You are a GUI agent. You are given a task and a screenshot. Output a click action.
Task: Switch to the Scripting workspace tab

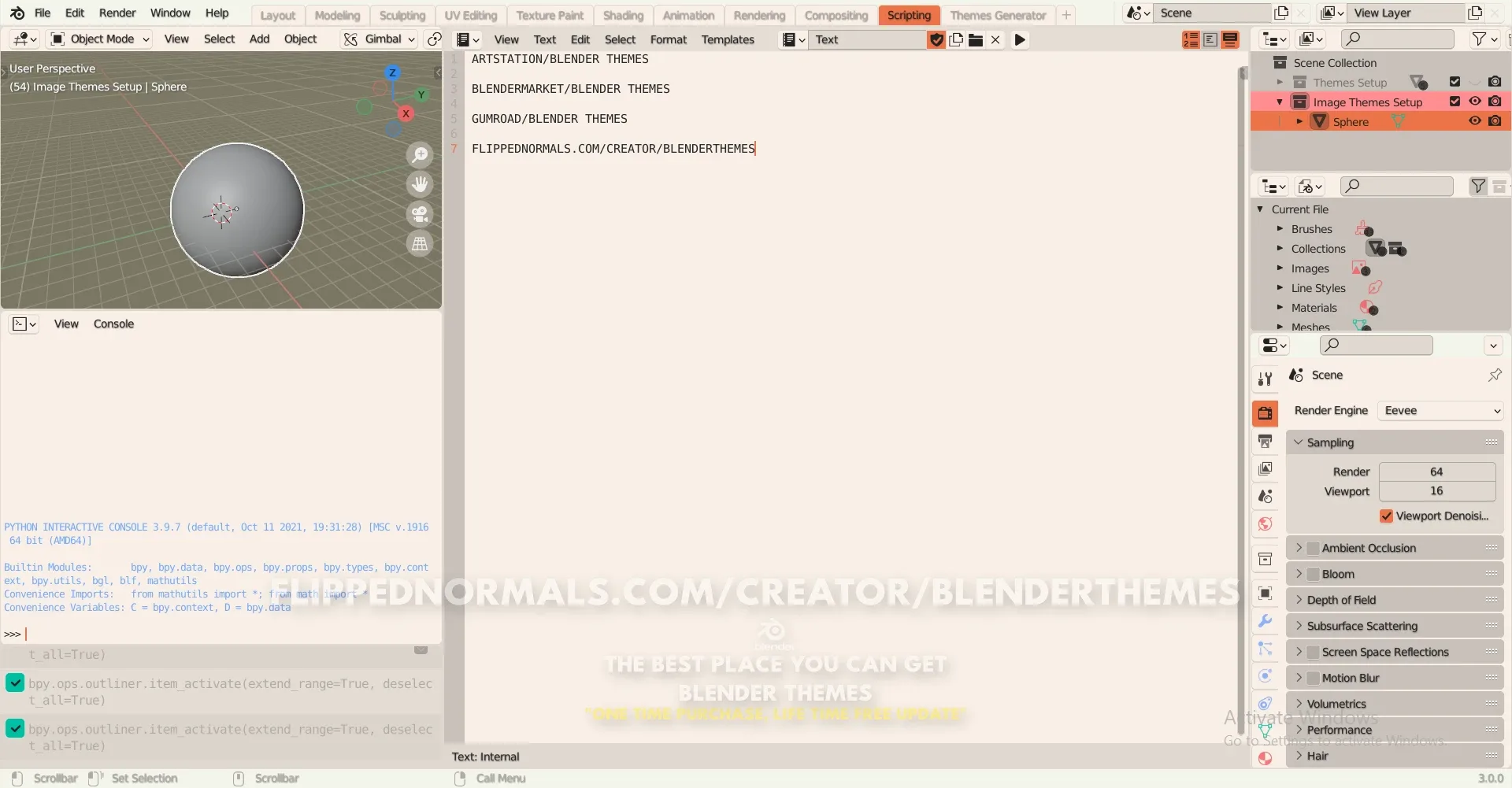910,15
